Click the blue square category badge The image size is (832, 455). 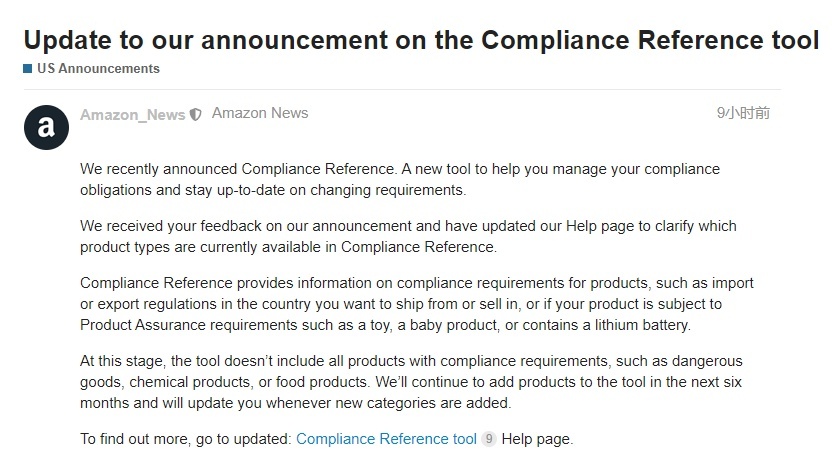[x=28, y=68]
